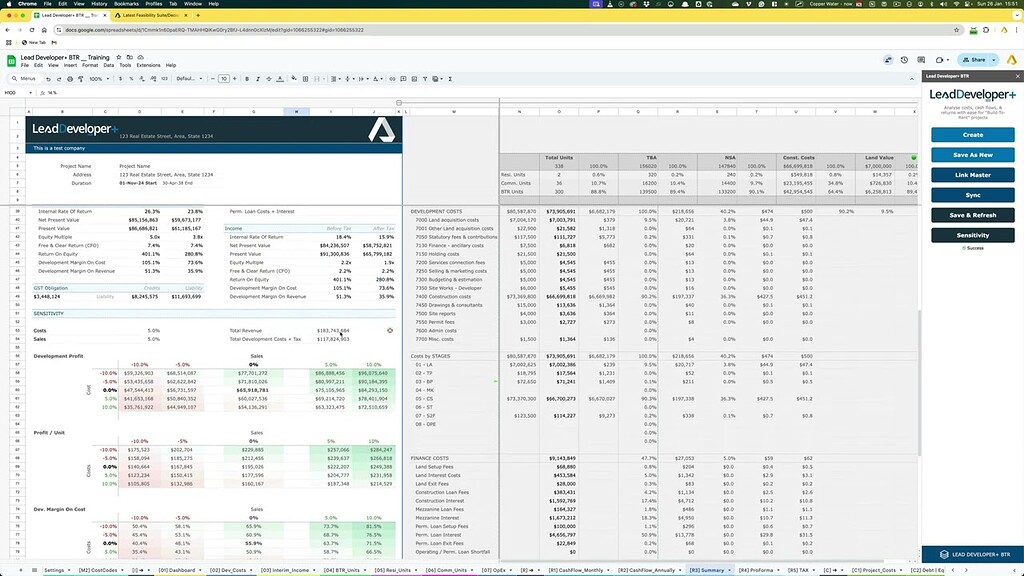Insert a comment from toolbar

click(x=404, y=79)
